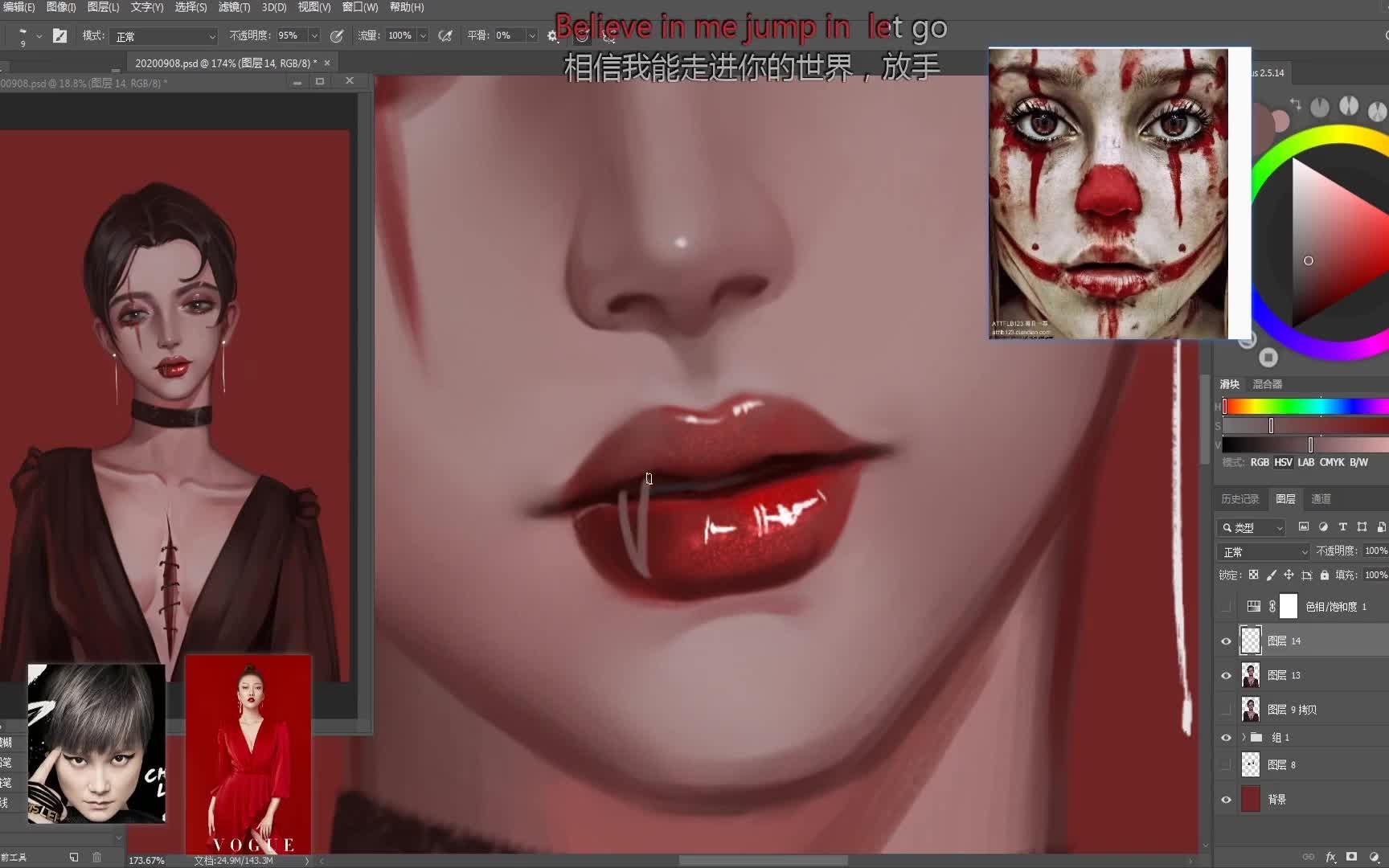The image size is (1389, 868).
Task: Lock all padlock icon
Action: [x=1325, y=575]
